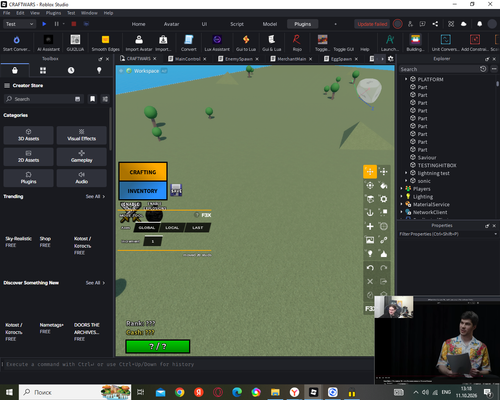Image resolution: width=500 pixels, height=400 pixels.
Task: Open the Rojo plugin
Action: coord(297,43)
